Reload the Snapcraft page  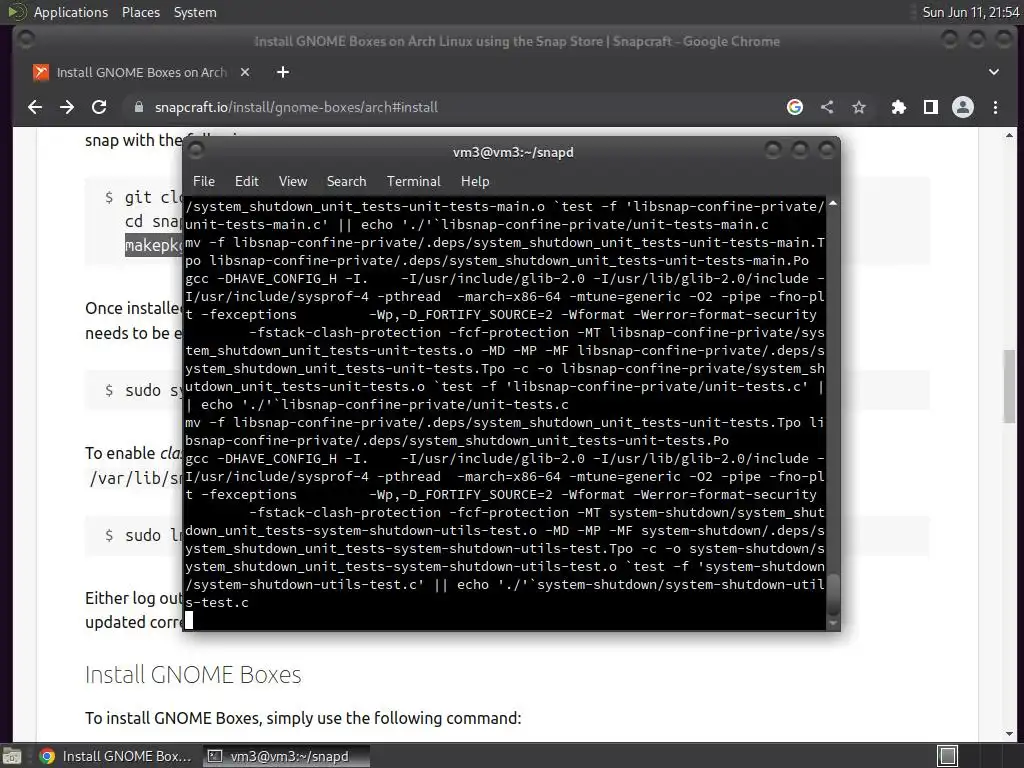click(x=99, y=107)
